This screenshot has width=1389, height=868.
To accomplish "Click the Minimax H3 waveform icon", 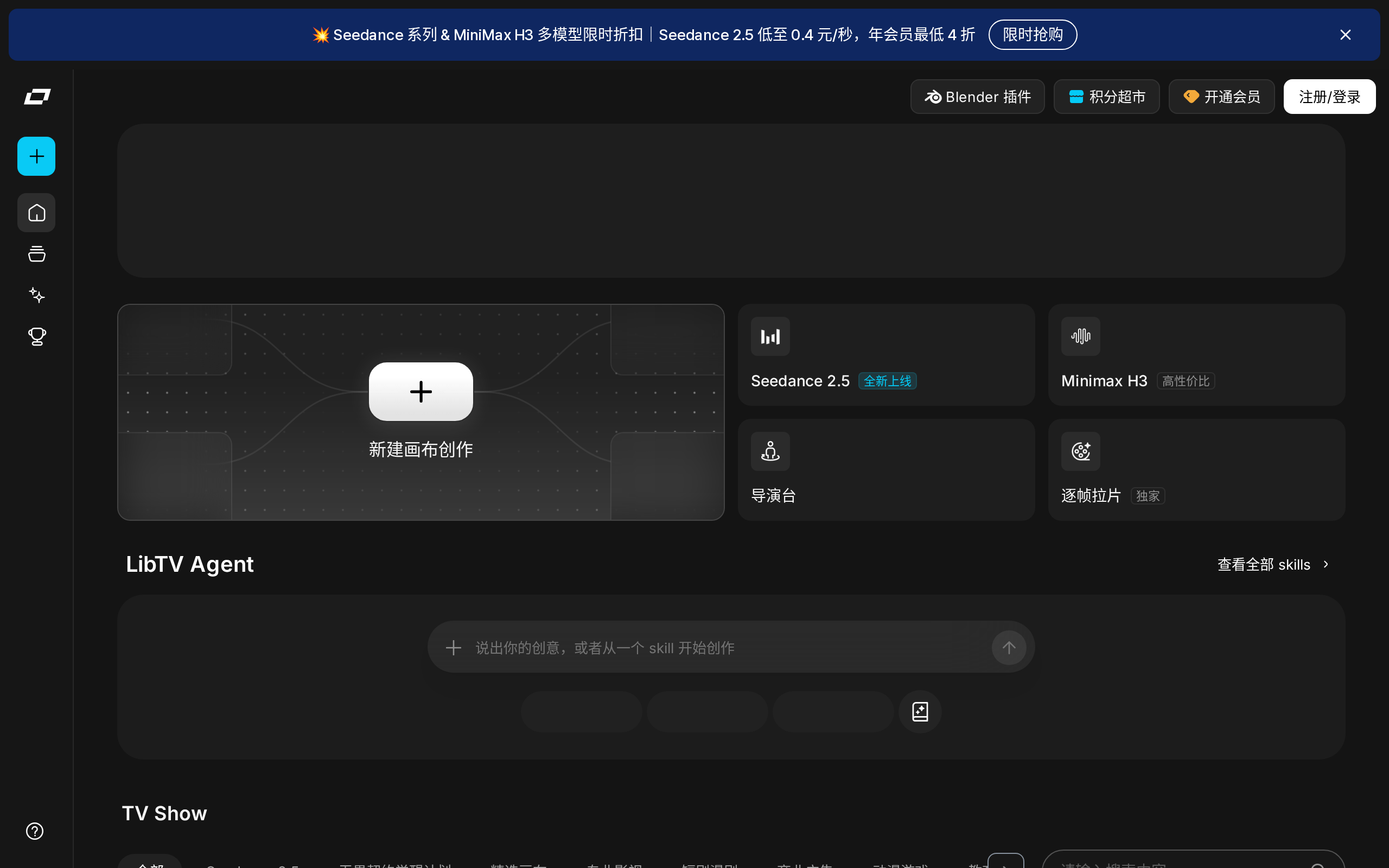I will 1080,336.
